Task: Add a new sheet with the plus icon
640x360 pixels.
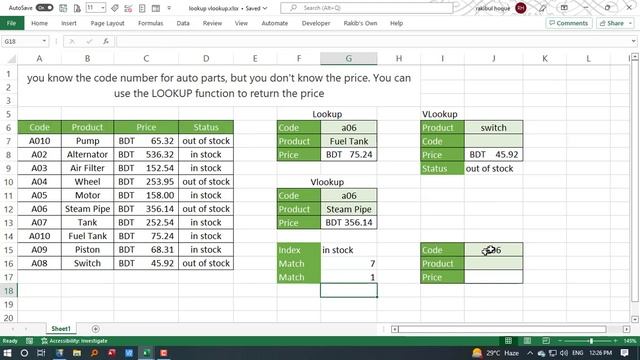Action: 96,329
